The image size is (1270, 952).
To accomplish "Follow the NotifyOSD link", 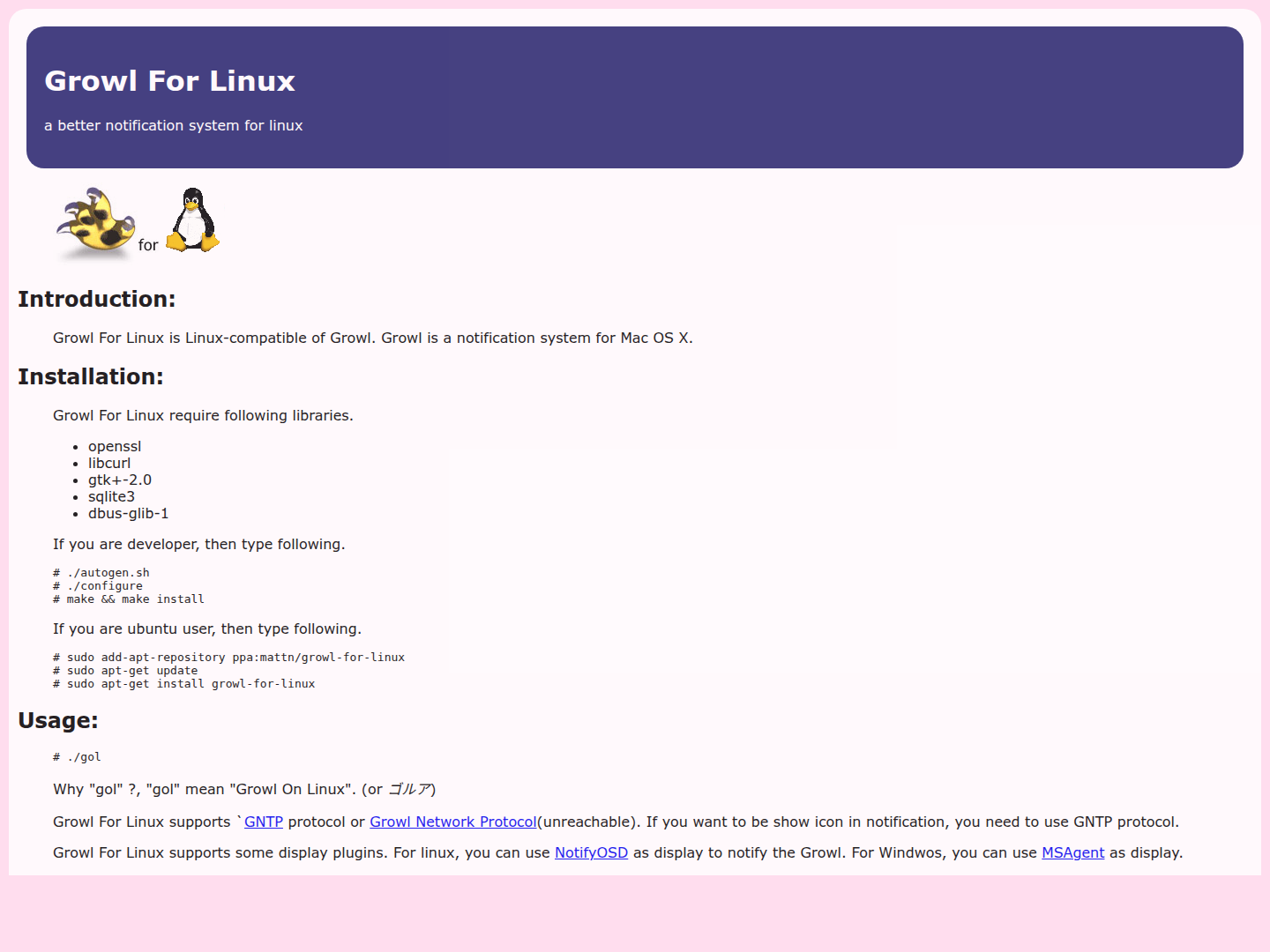I will point(591,852).
